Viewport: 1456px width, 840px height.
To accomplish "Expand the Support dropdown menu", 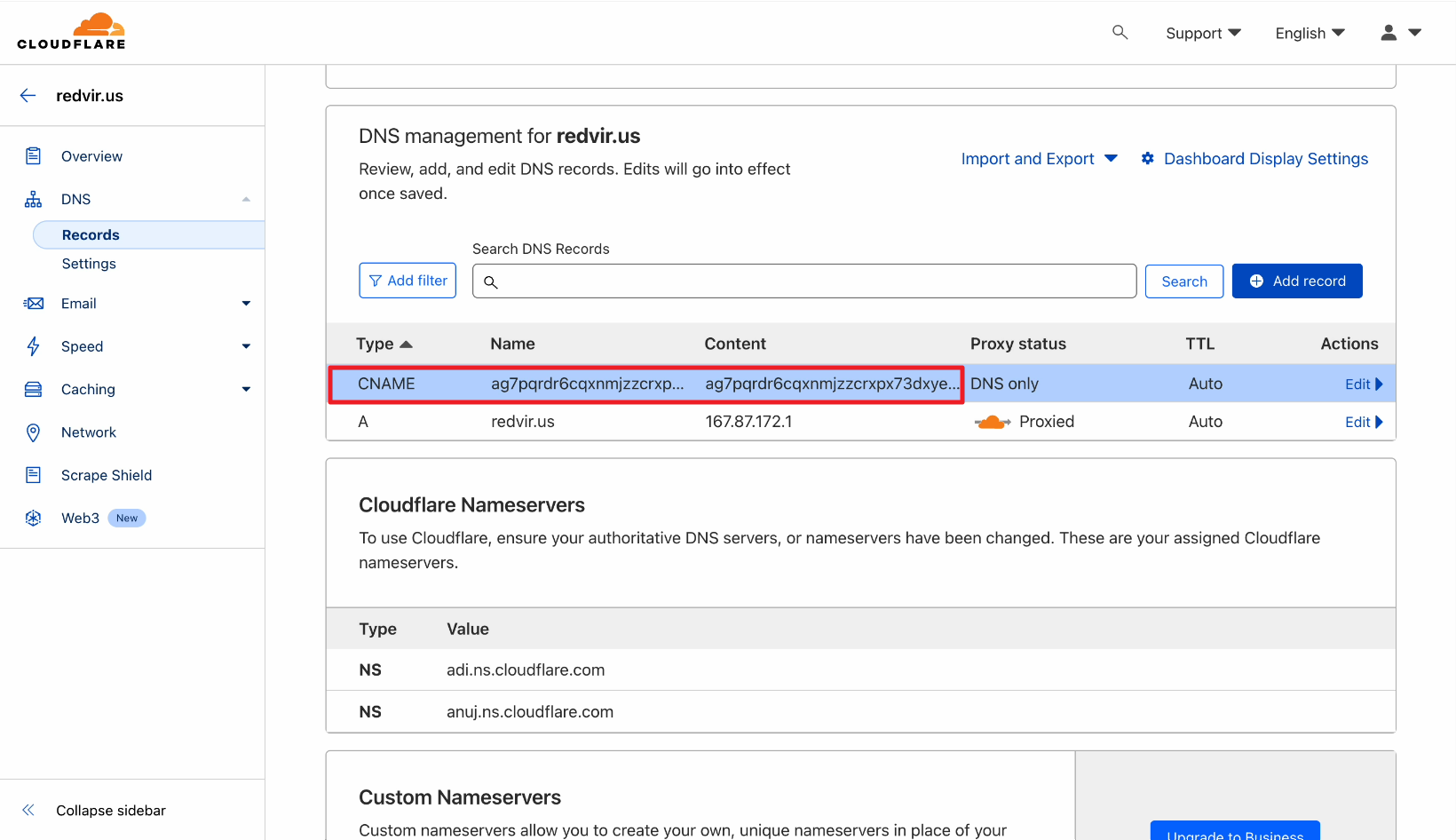I will [x=1203, y=33].
